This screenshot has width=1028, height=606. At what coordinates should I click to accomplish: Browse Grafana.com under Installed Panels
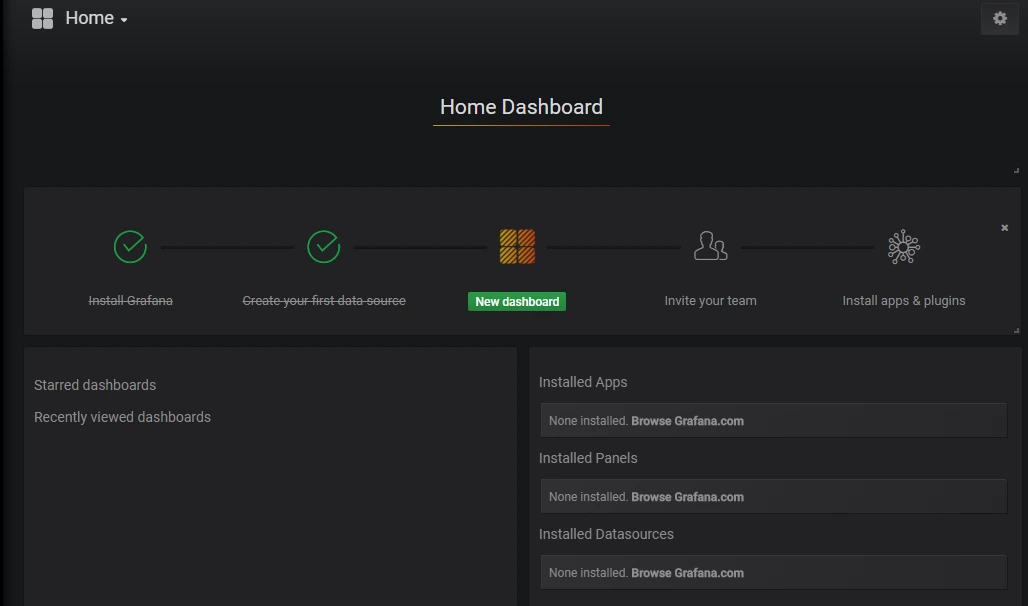point(687,497)
